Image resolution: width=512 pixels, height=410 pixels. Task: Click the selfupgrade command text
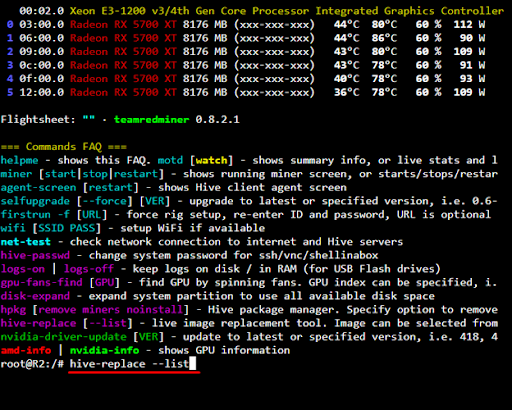(35, 201)
